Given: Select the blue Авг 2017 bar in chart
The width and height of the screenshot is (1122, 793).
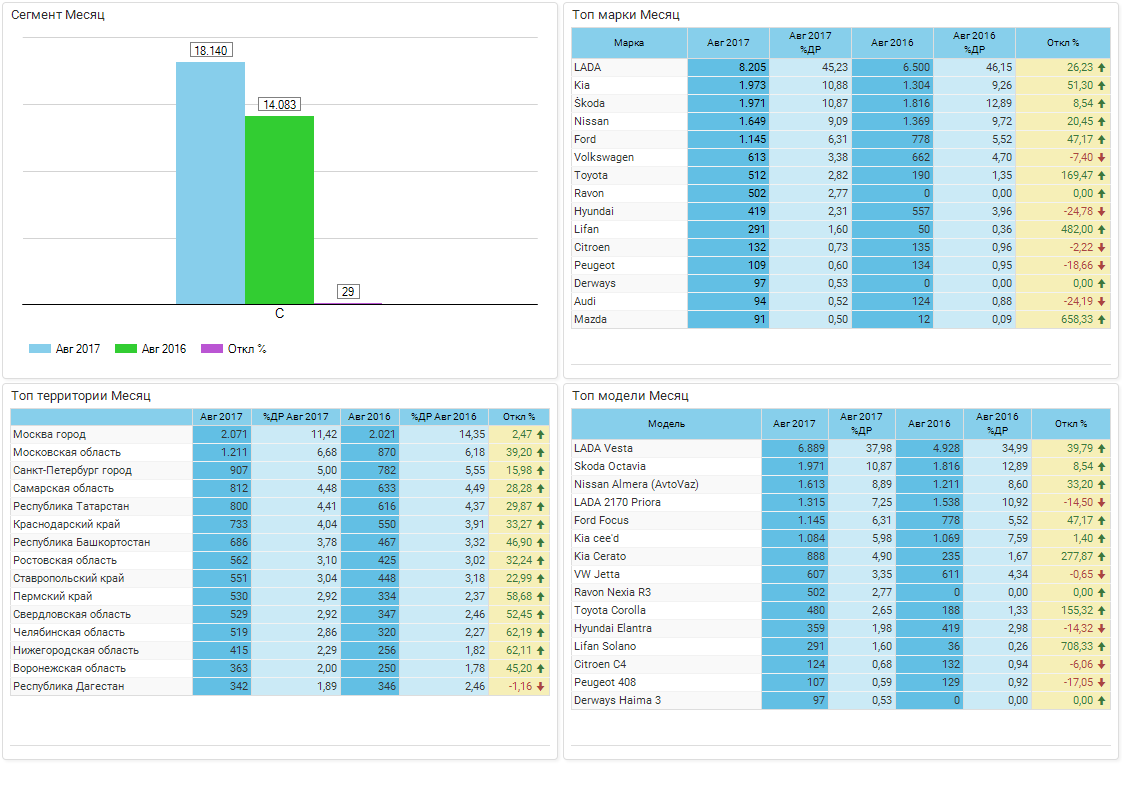Looking at the screenshot, I should pos(210,183).
